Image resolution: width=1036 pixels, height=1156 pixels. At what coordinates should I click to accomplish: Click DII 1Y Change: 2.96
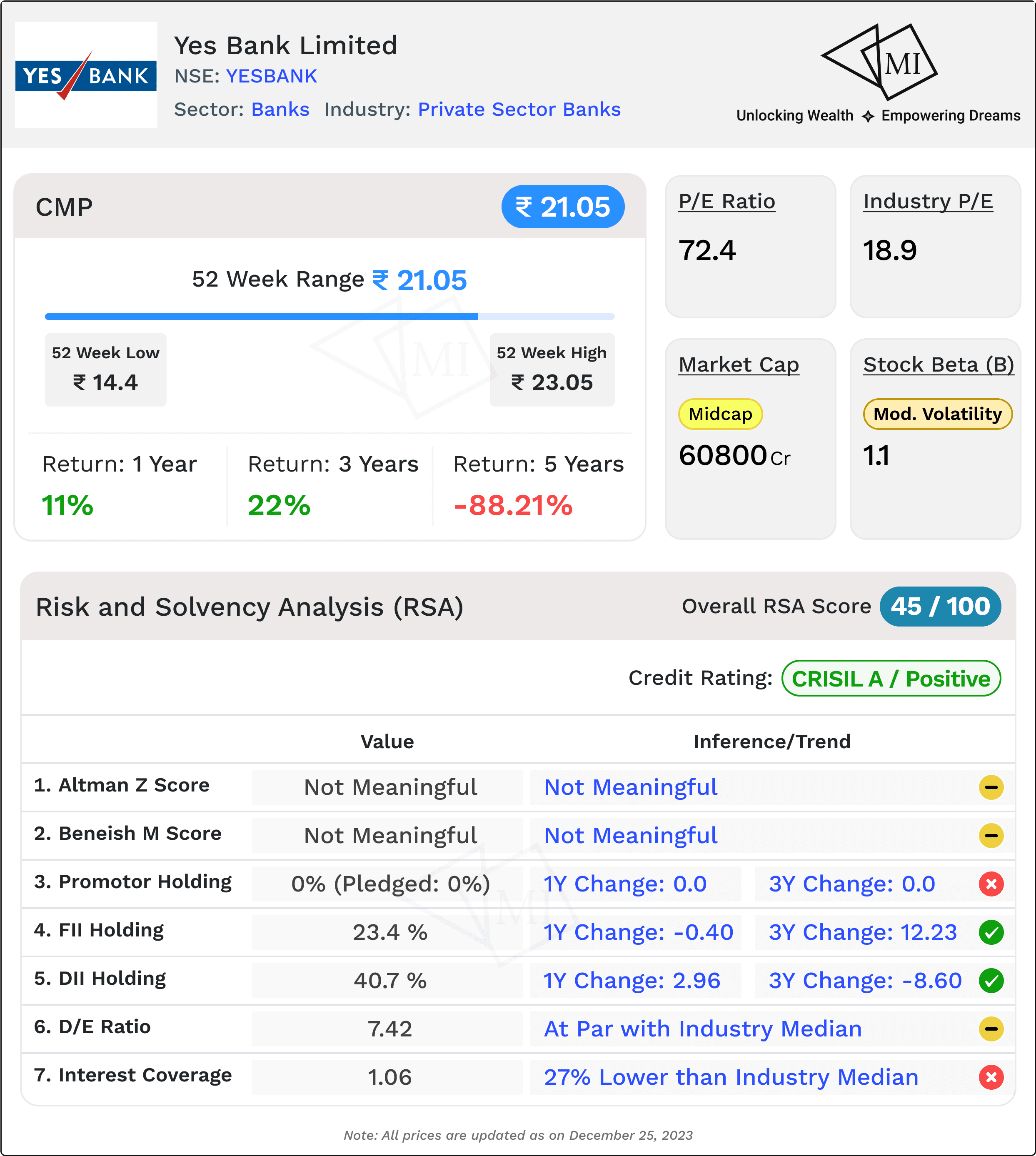pos(632,981)
